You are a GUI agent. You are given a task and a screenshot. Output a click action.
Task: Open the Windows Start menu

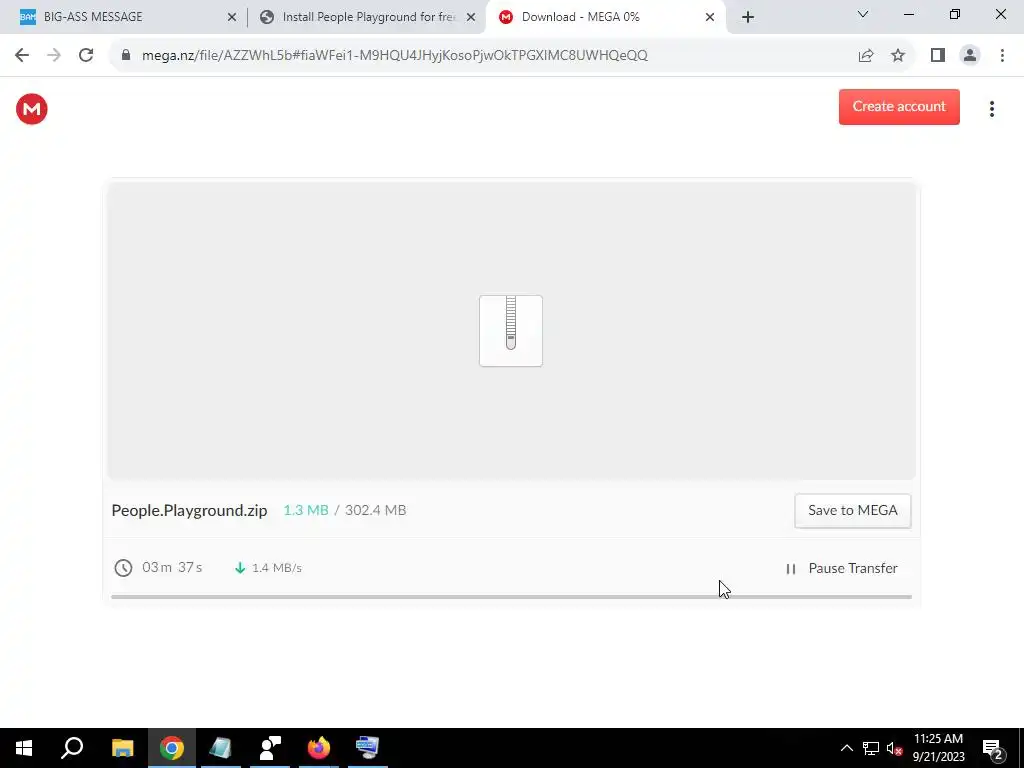point(24,748)
